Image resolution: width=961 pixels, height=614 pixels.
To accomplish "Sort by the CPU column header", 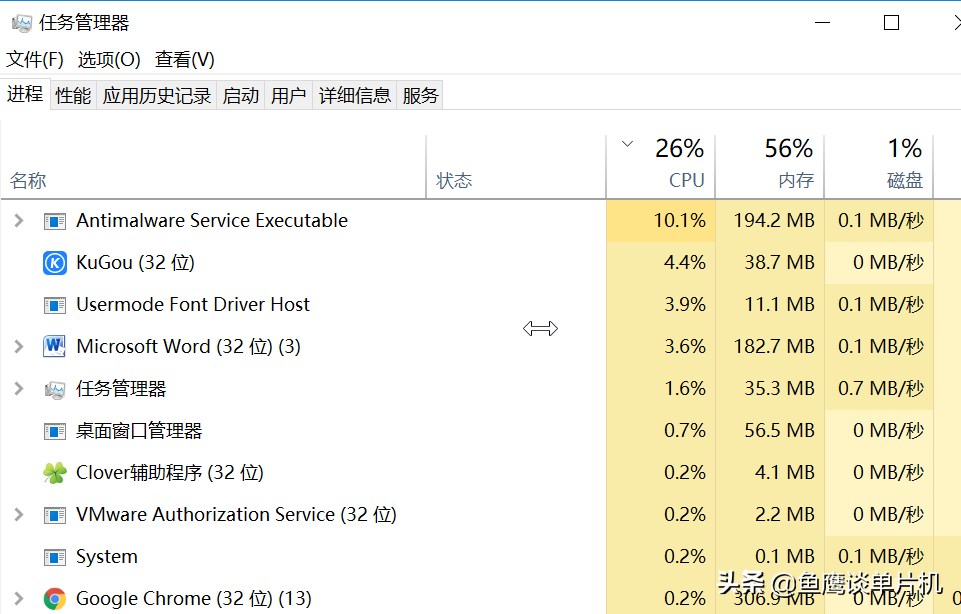I will (x=661, y=167).
